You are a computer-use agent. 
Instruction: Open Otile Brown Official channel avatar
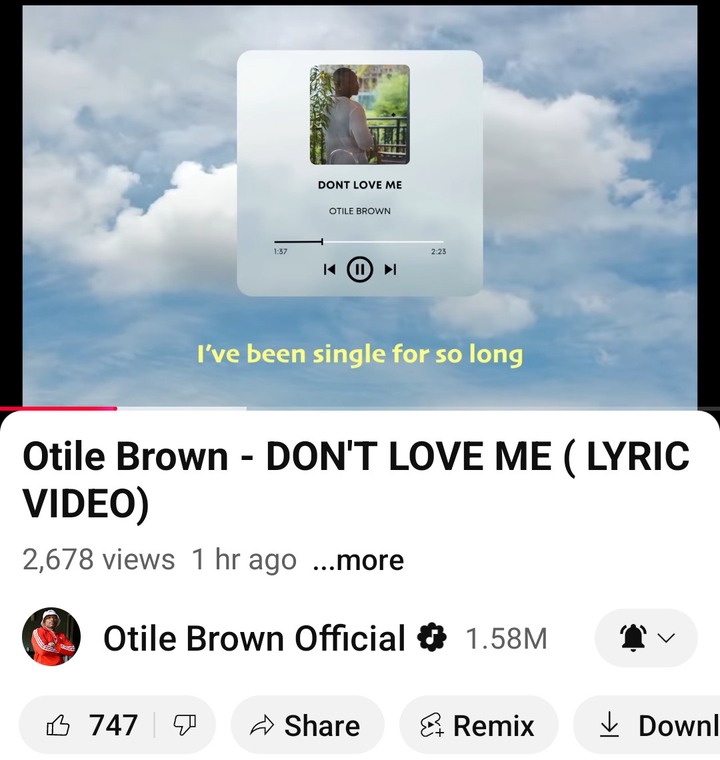pyautogui.click(x=51, y=636)
